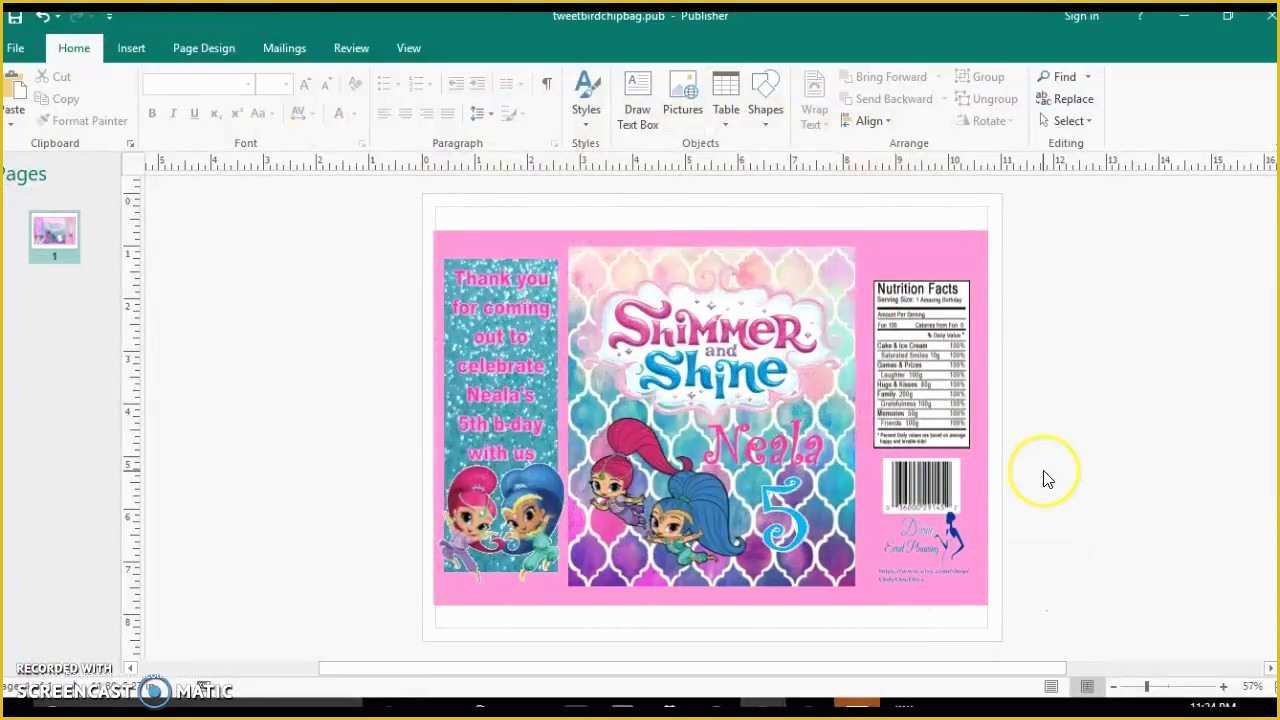
Task: Set justify text alignment
Action: (x=447, y=114)
